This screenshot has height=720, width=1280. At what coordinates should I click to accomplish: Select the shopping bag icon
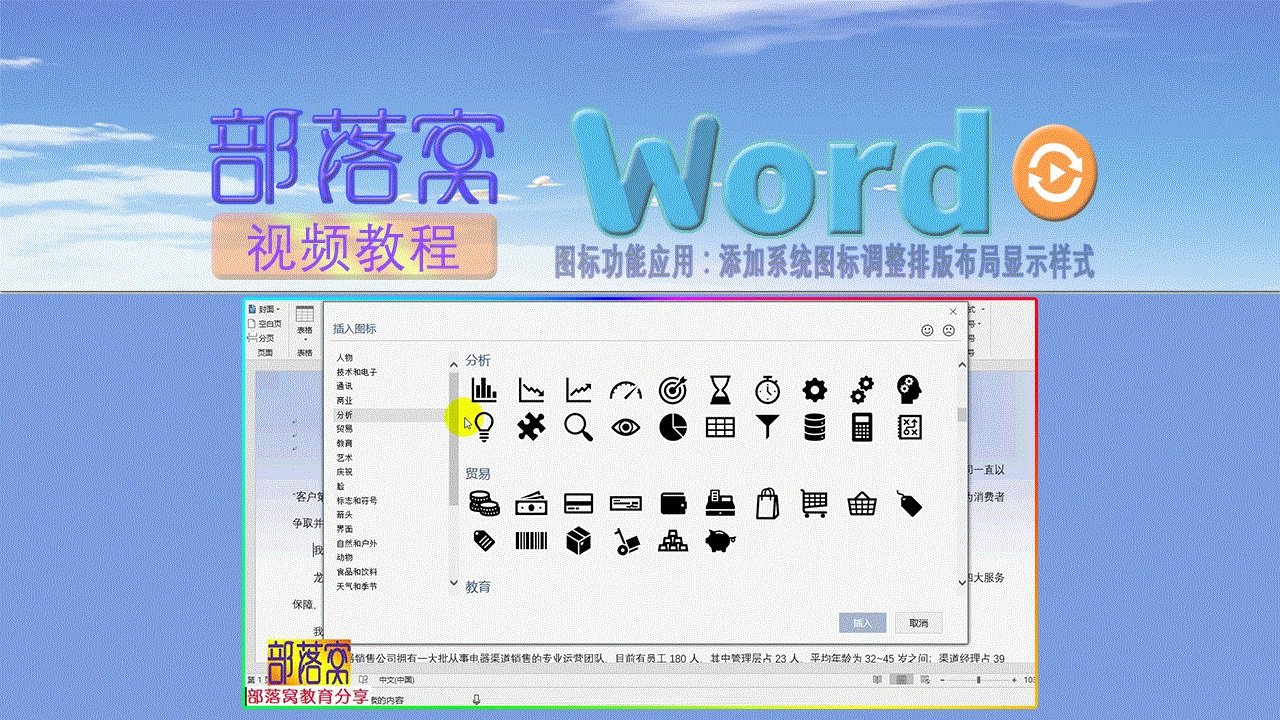pos(767,503)
